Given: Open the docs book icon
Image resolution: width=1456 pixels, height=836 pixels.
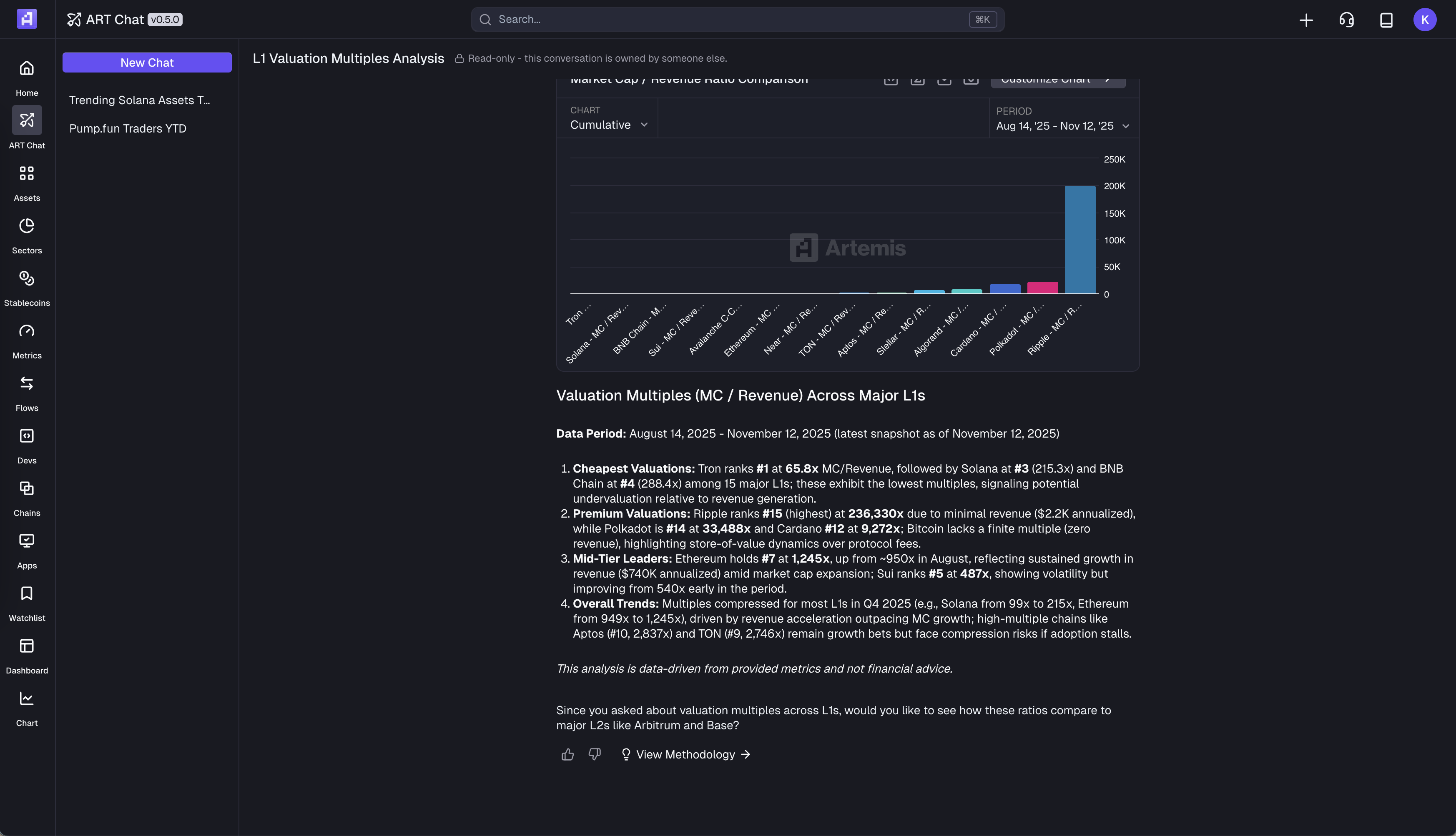Looking at the screenshot, I should tap(1386, 20).
